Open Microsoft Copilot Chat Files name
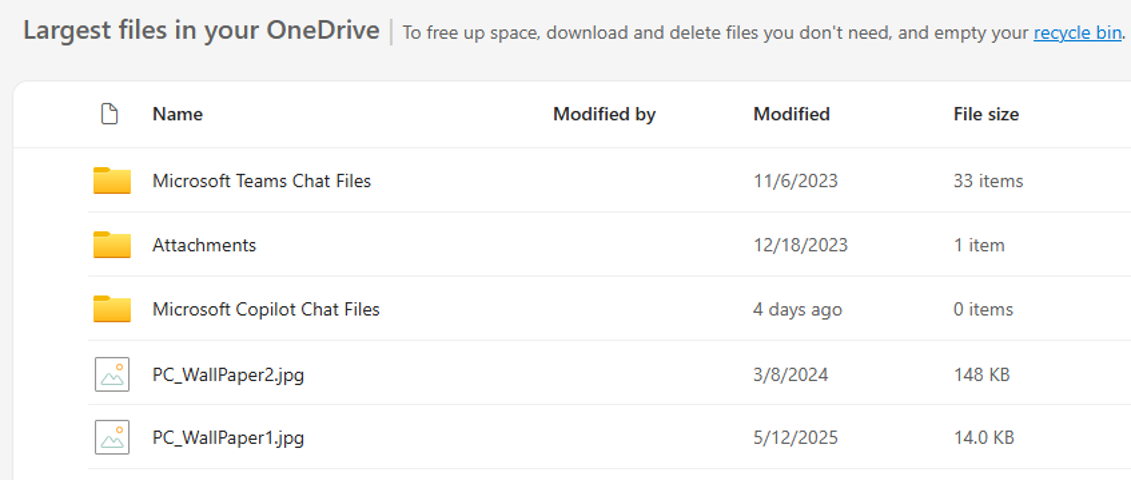This screenshot has height=480, width=1131. pos(266,310)
